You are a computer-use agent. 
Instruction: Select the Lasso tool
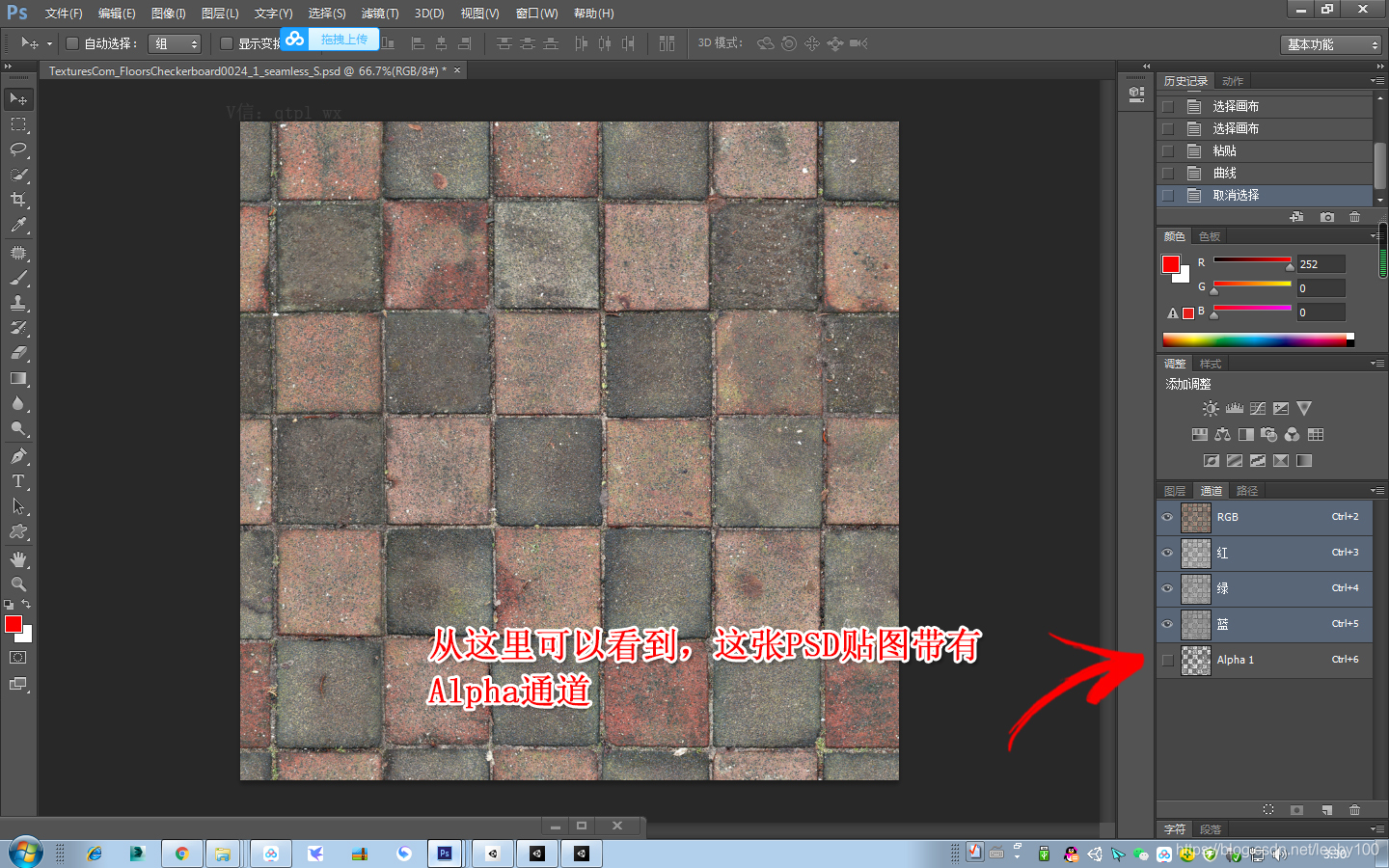[18, 149]
